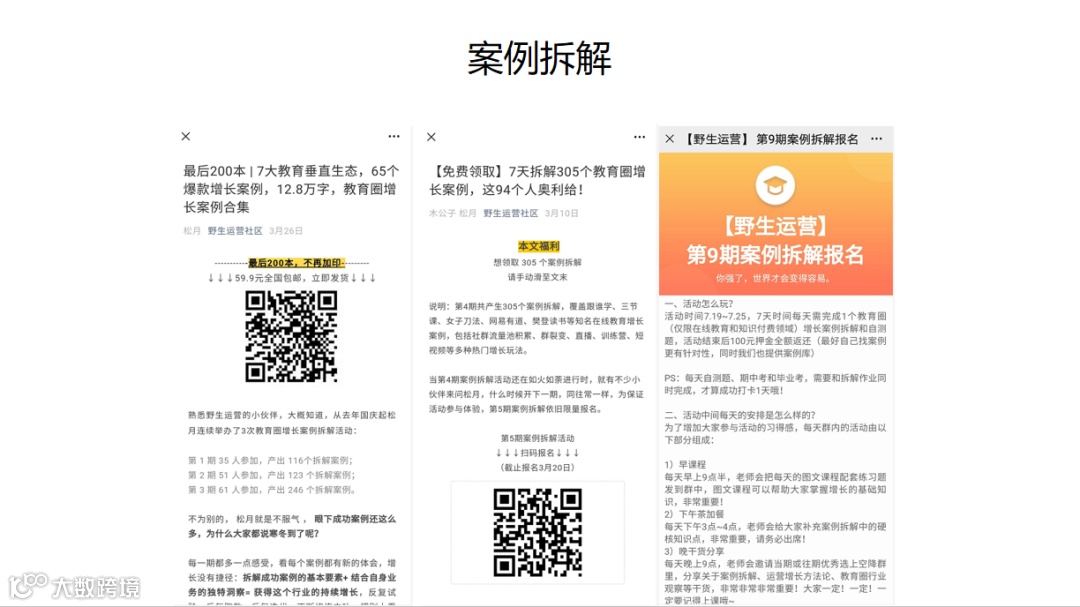Click the slogan 你强了，世界才会变得容易。
Screen dimensions: 1080x607
[x=774, y=279]
